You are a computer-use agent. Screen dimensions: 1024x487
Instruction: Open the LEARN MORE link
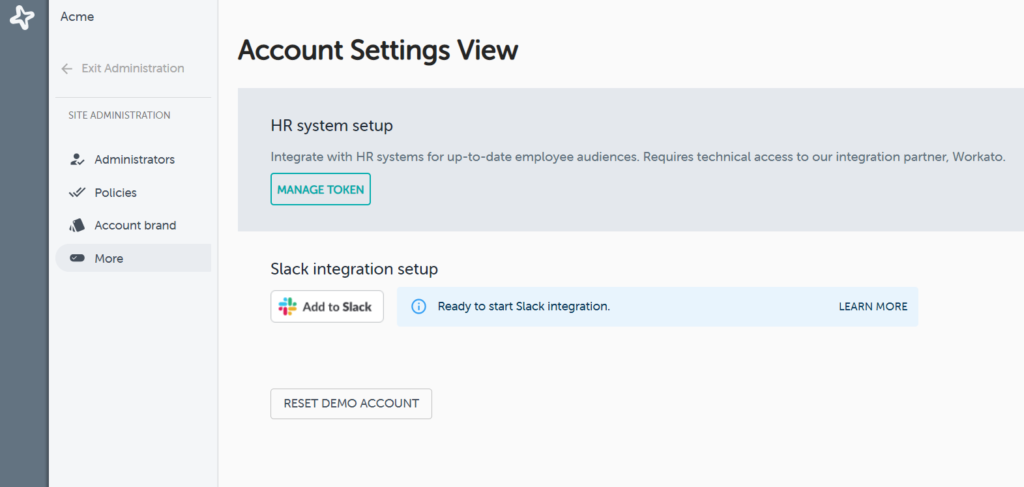pos(872,306)
